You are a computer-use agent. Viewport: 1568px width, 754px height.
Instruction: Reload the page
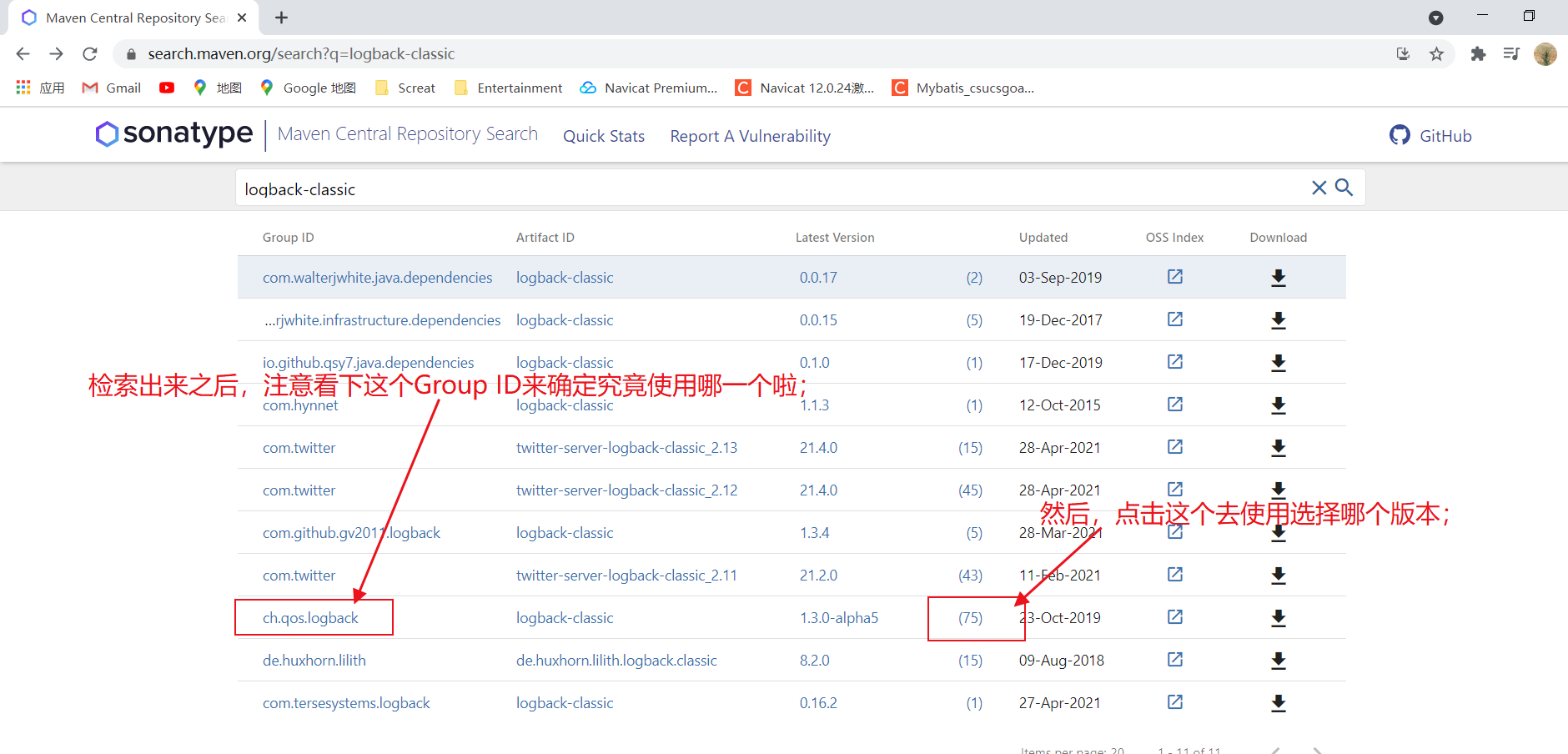[90, 54]
